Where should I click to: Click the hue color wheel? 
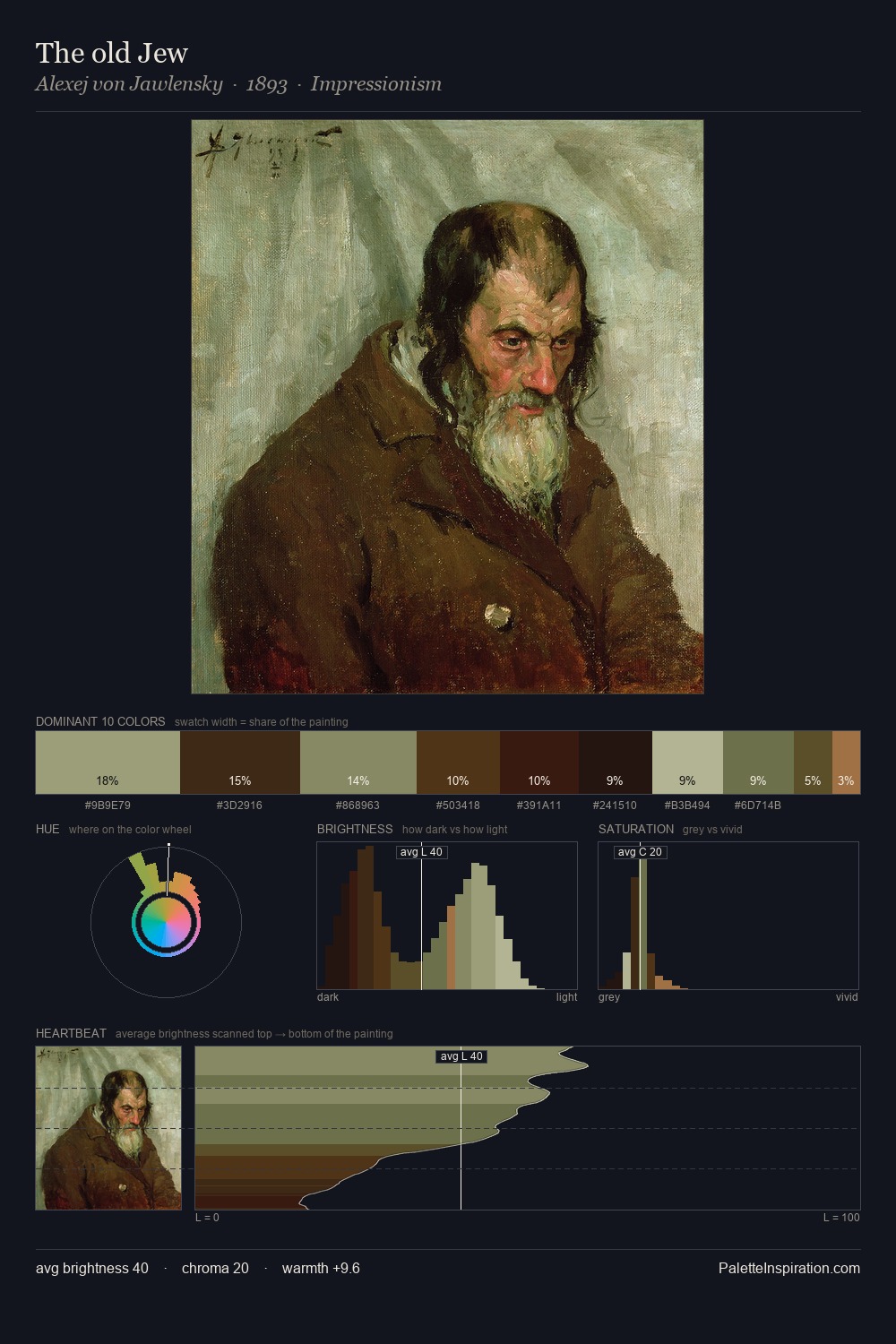point(166,922)
